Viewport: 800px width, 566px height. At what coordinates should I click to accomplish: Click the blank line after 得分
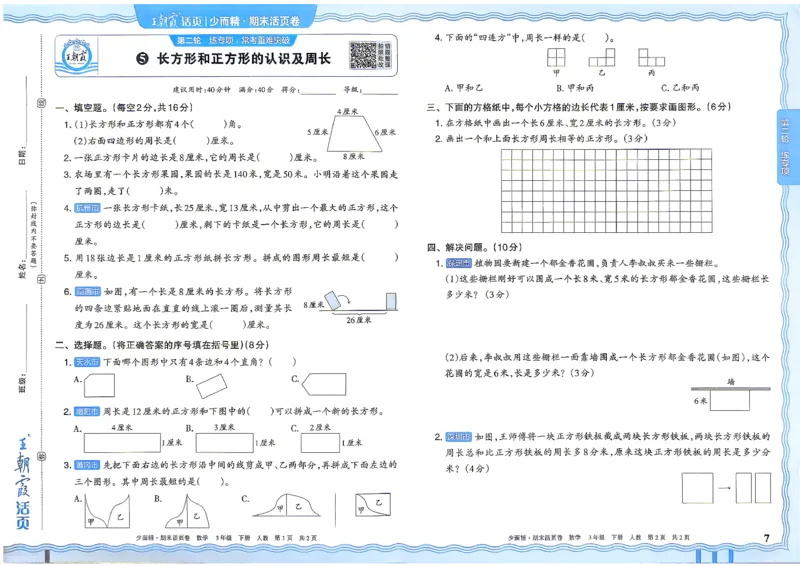click(319, 91)
